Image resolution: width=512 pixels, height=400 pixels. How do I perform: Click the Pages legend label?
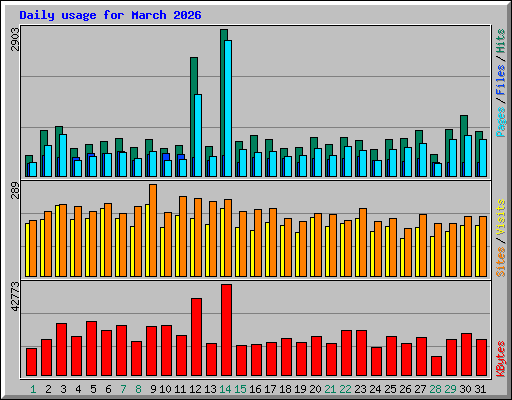[501, 122]
